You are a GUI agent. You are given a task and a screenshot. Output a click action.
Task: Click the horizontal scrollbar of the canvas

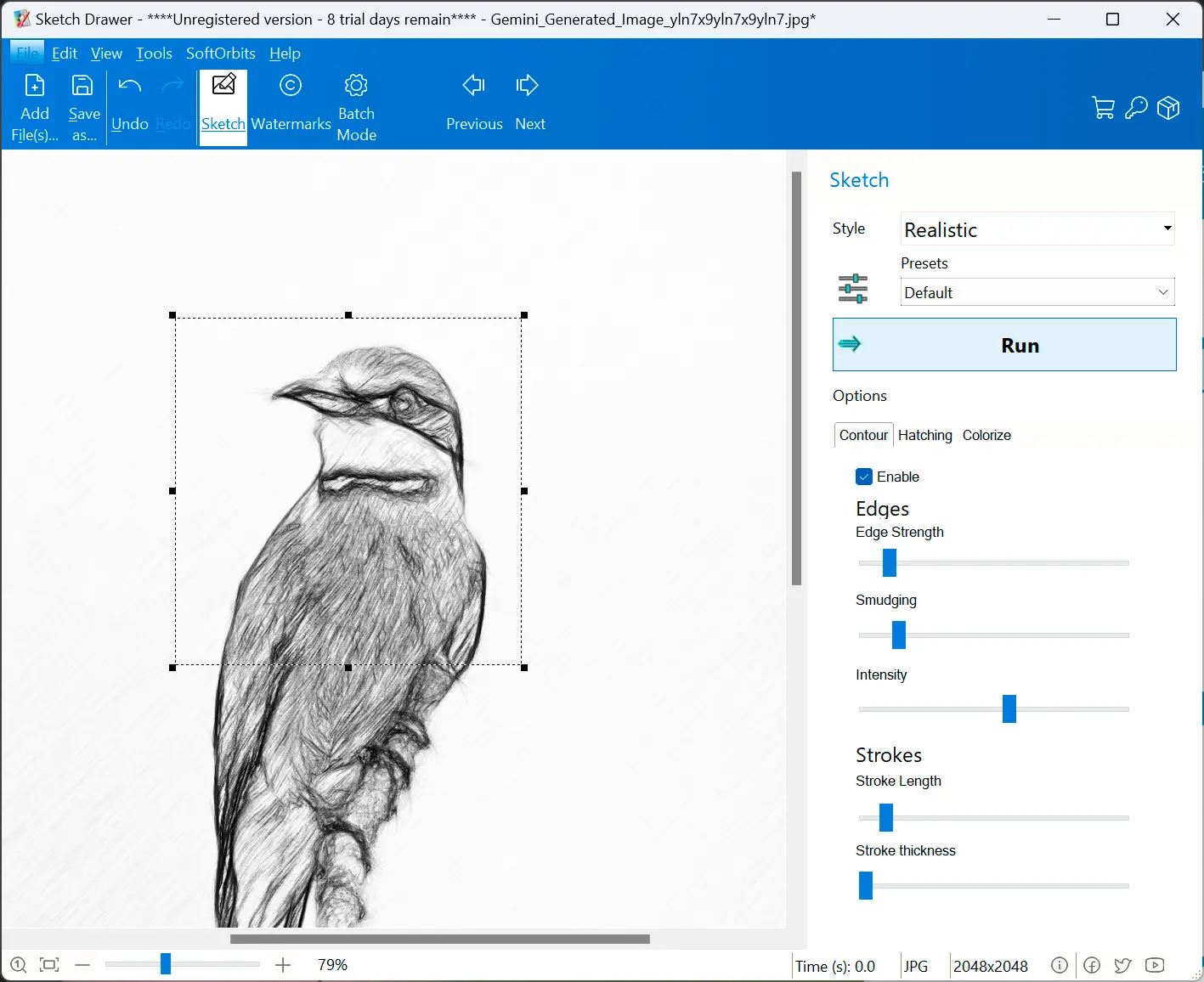pos(440,939)
